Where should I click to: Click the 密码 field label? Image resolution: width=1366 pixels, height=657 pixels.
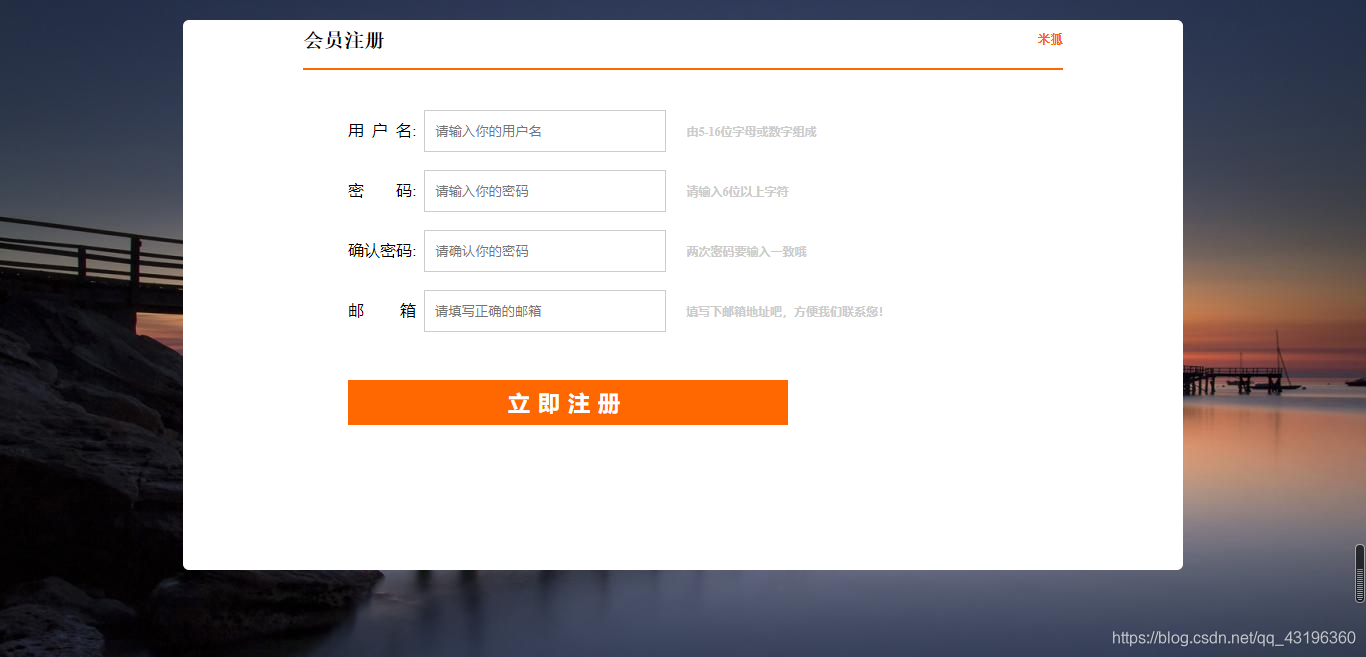pos(382,191)
